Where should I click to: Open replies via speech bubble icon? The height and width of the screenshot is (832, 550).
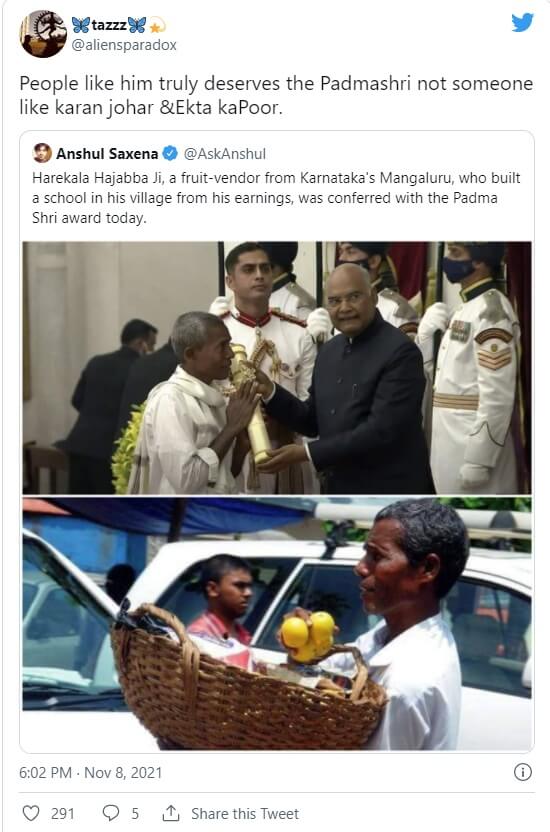click(x=110, y=813)
